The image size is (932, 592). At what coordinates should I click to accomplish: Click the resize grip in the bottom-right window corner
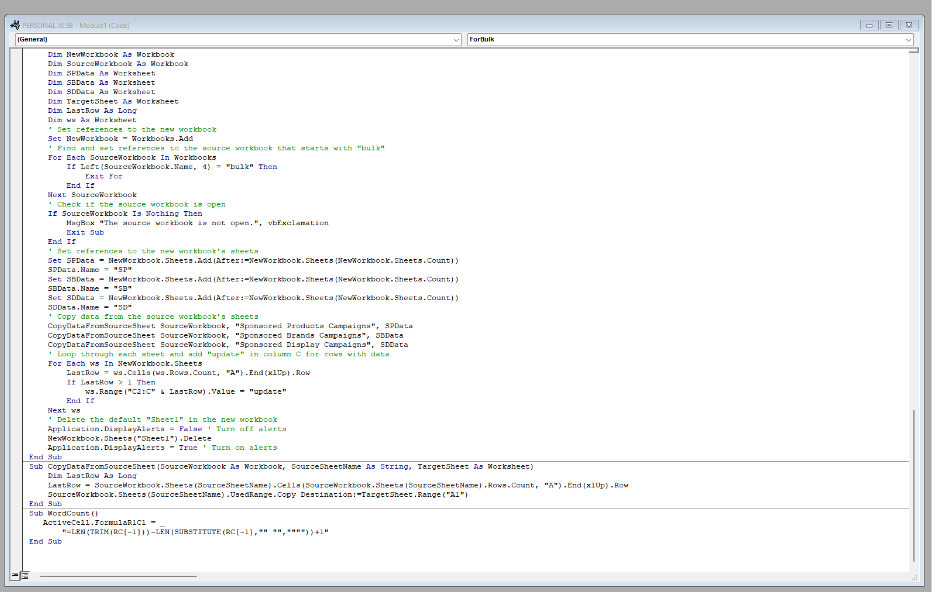click(x=915, y=577)
